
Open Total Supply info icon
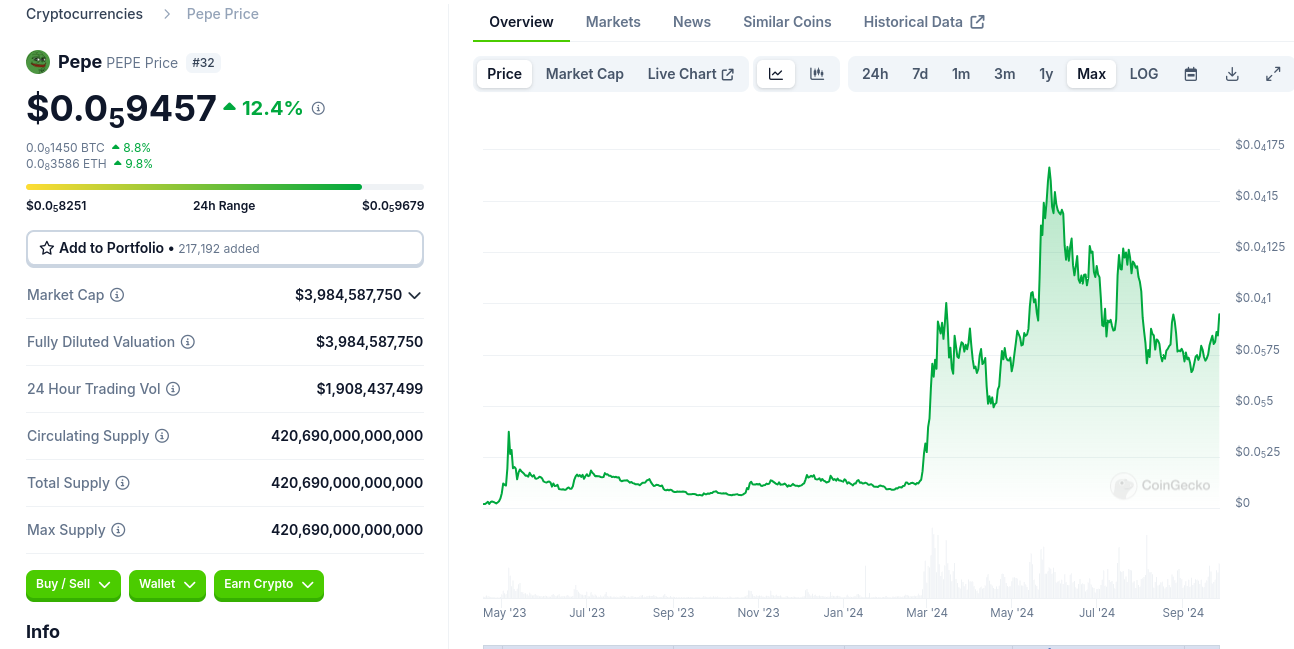123,483
